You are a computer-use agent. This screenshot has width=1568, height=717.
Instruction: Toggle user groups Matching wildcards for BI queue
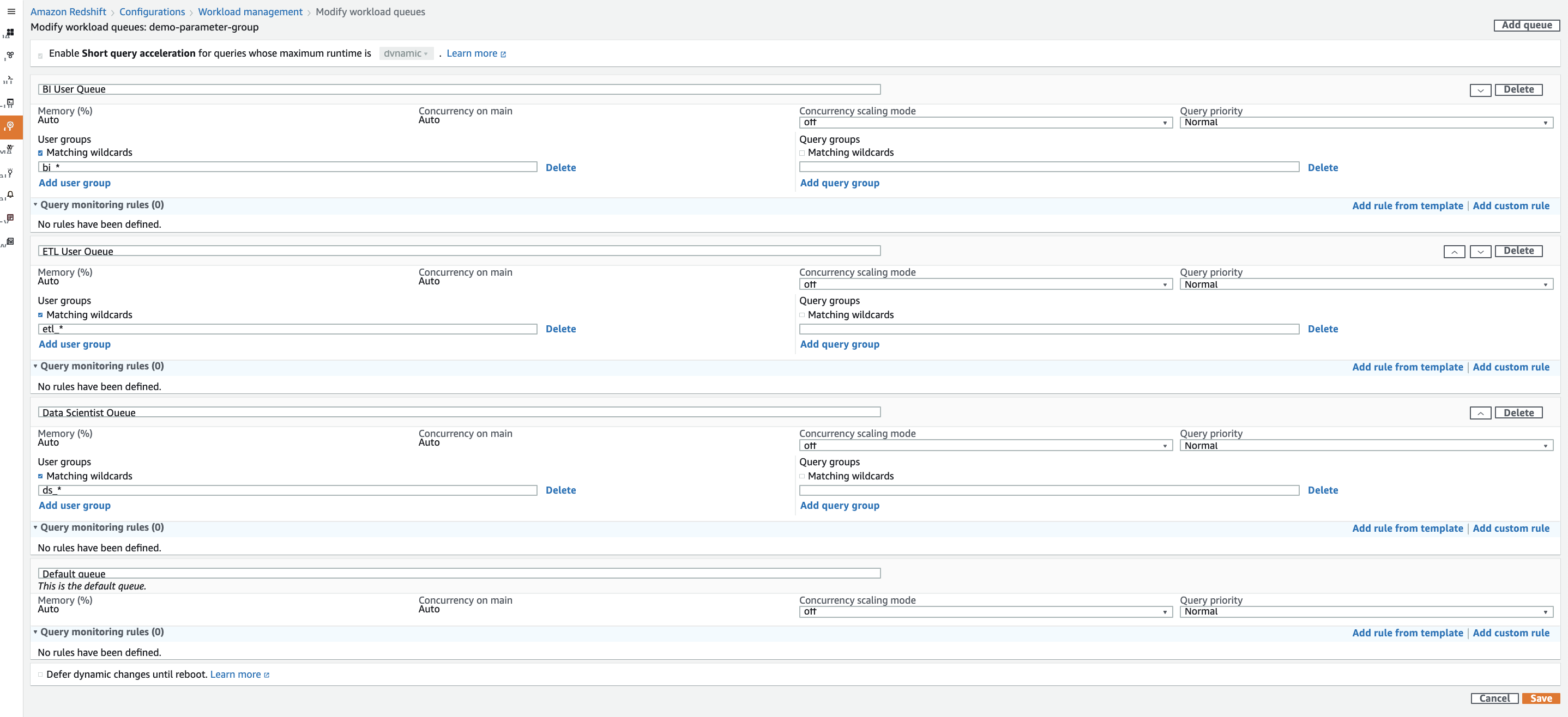(41, 153)
